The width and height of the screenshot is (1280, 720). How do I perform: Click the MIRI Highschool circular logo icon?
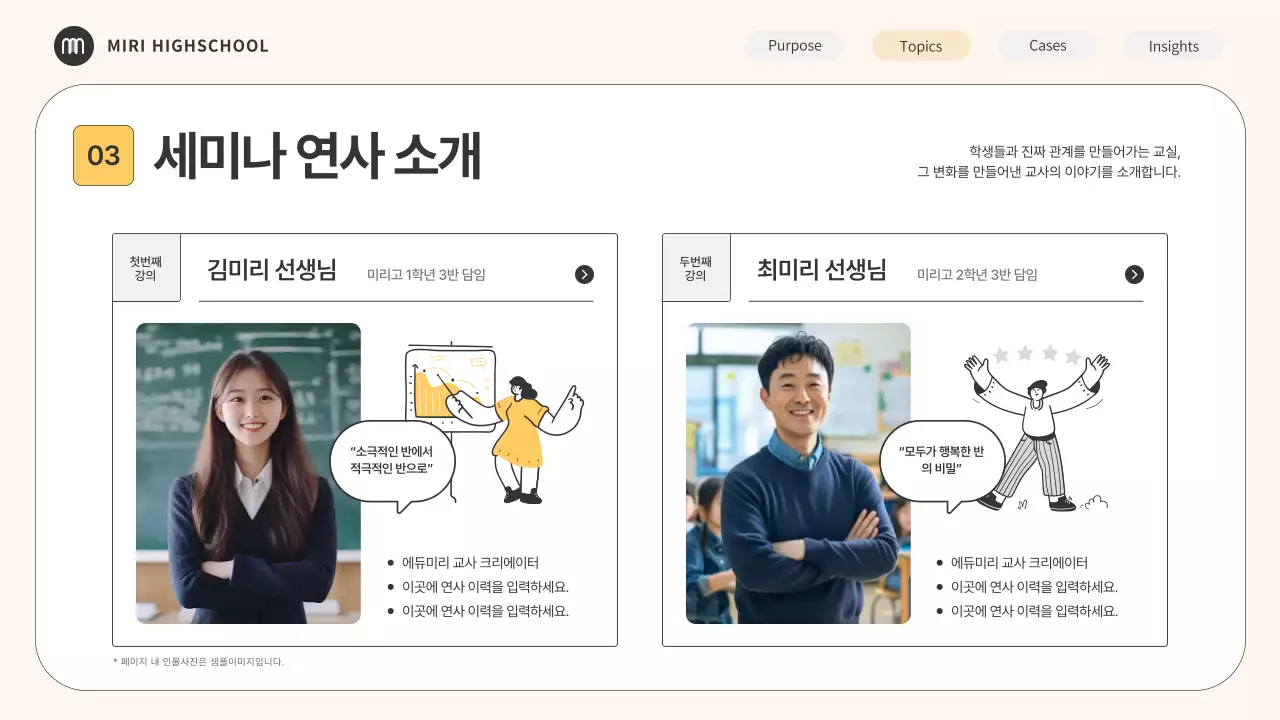[x=74, y=45]
